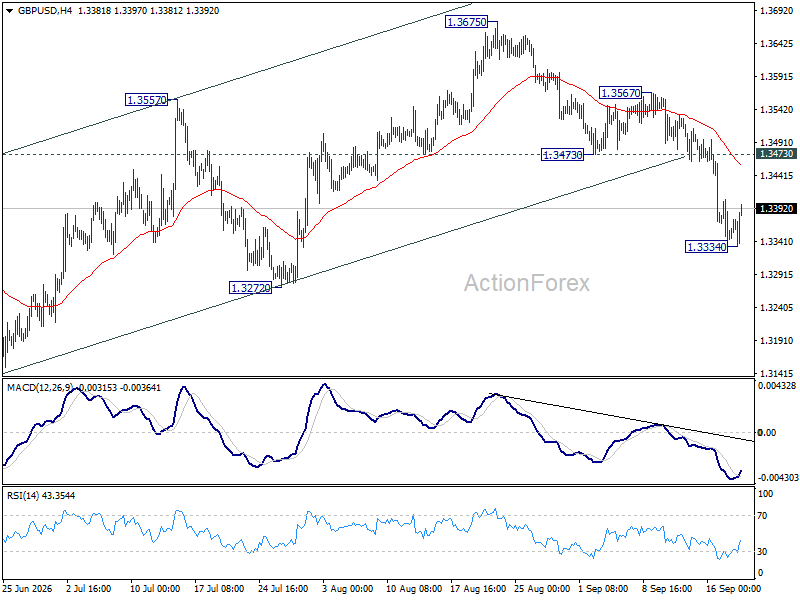Screen dimensions: 800x600
Task: Click the dropdown triangle beside GBPUSD,H4
Action: 9,11
